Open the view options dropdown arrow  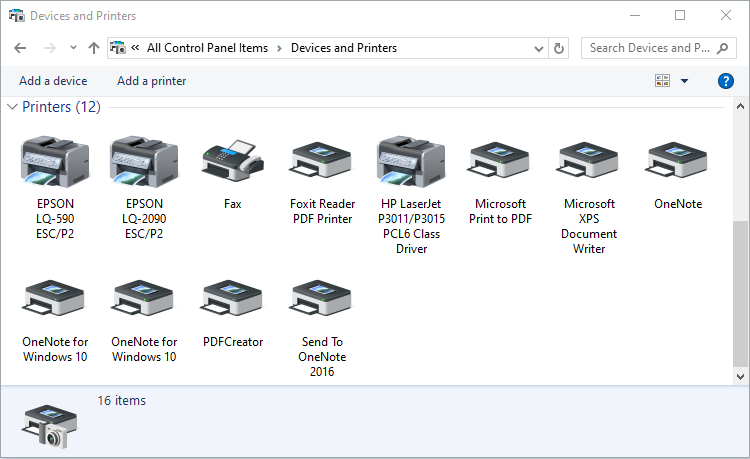[x=685, y=81]
